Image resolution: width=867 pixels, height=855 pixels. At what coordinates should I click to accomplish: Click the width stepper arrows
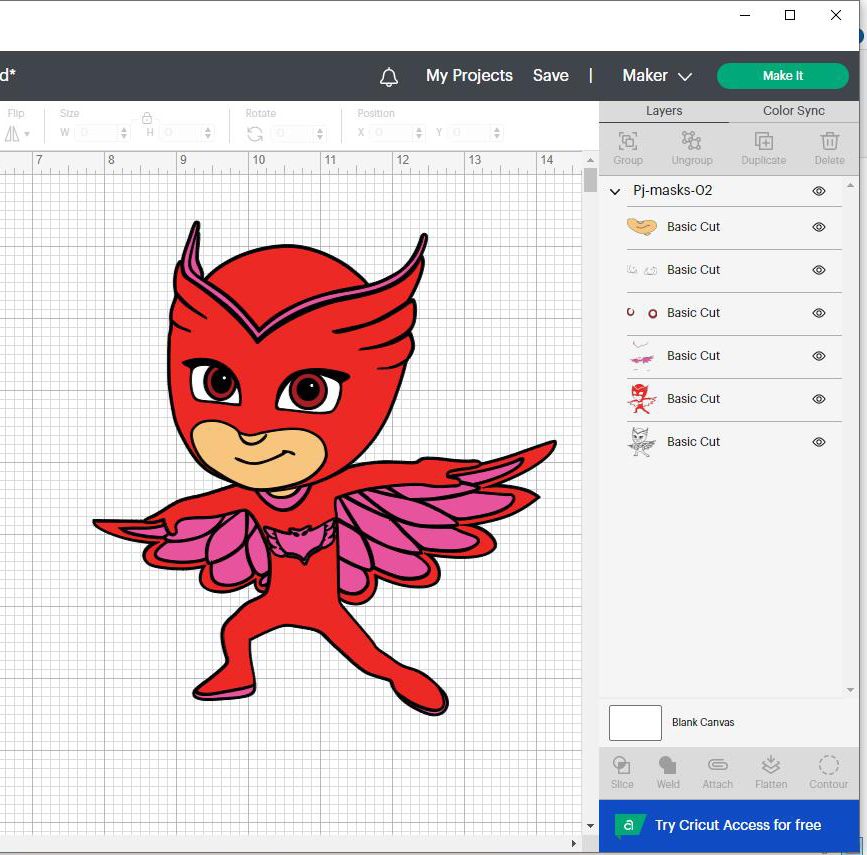pos(124,133)
